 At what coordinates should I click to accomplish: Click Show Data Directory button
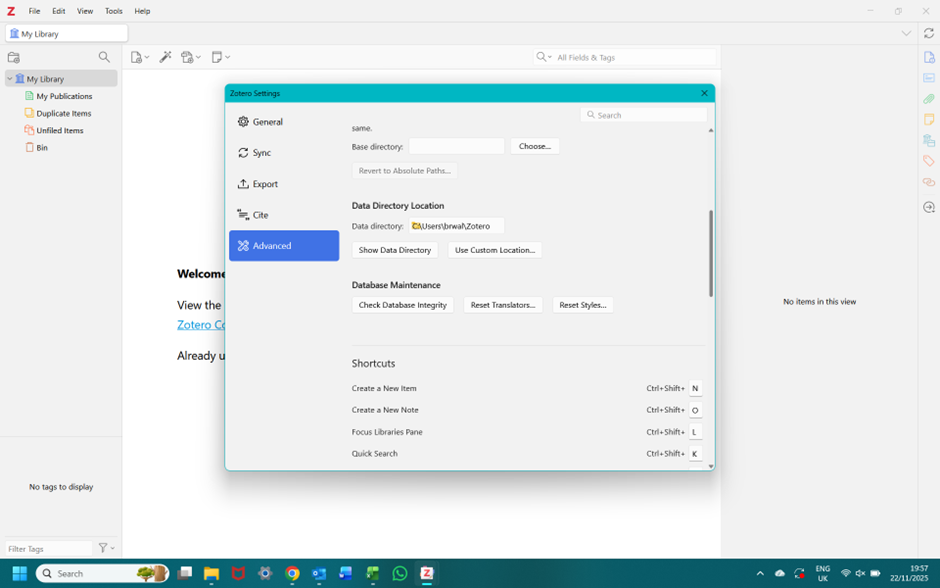coord(394,250)
